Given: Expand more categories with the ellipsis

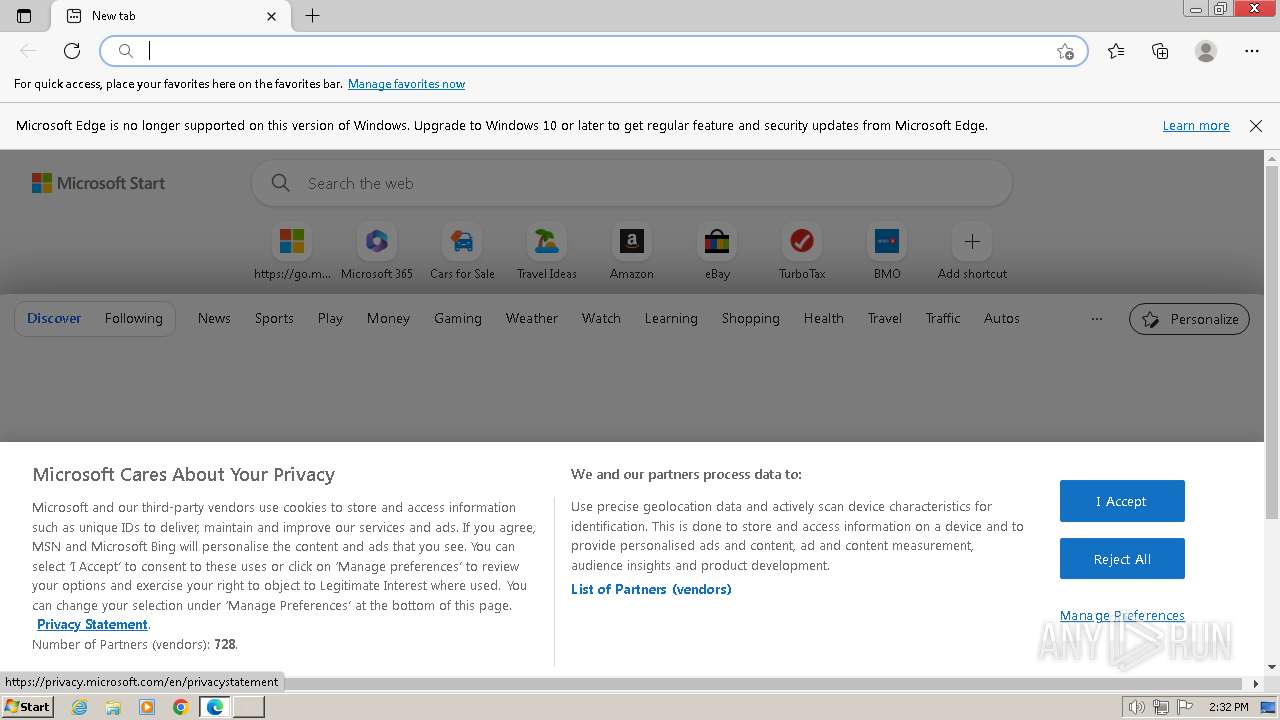Looking at the screenshot, I should coord(1097,319).
